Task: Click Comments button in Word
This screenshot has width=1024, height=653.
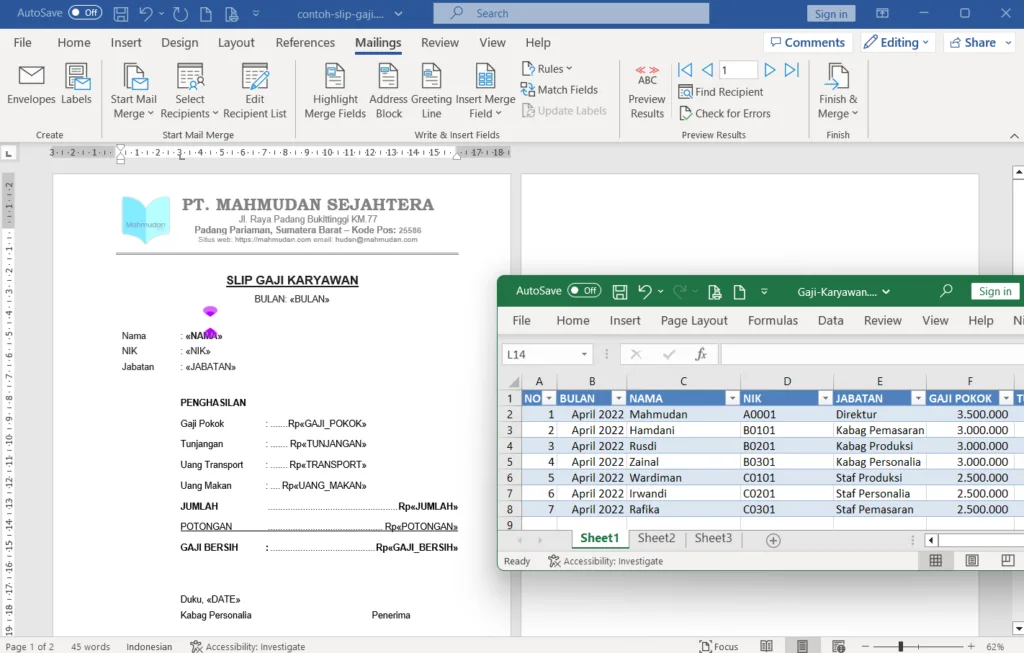Action: click(x=808, y=42)
